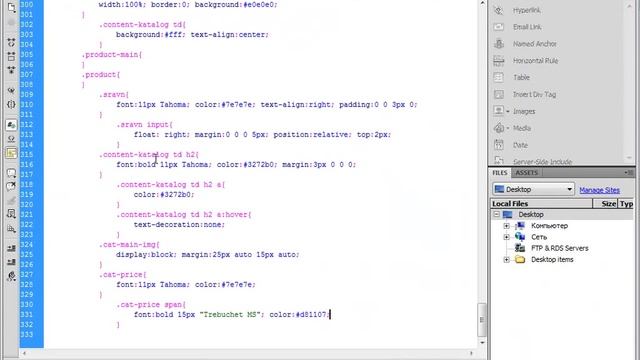Sort by the Size column header
The width and height of the screenshot is (640, 360).
click(606, 203)
